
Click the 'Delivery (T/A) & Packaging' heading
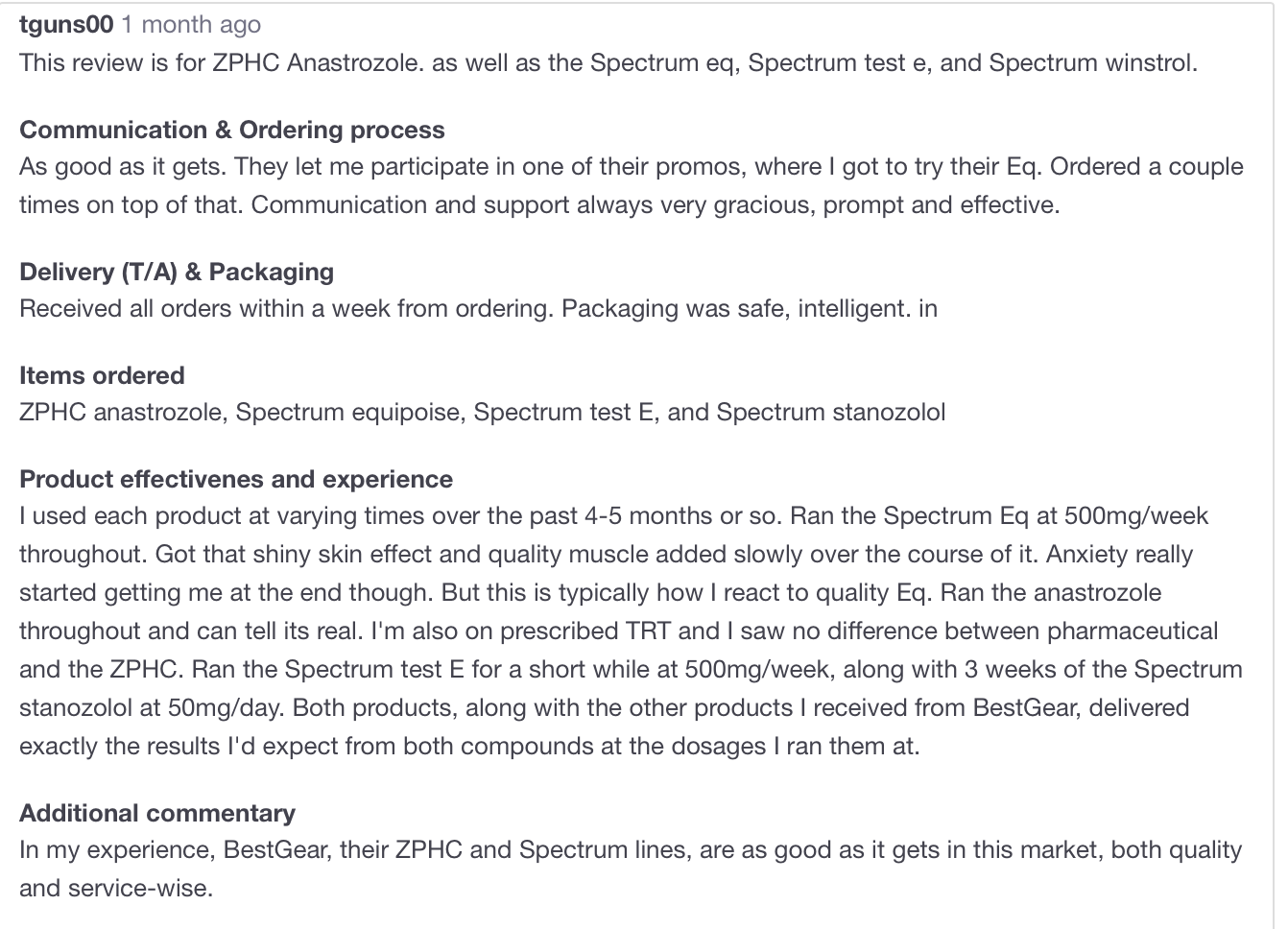(177, 272)
